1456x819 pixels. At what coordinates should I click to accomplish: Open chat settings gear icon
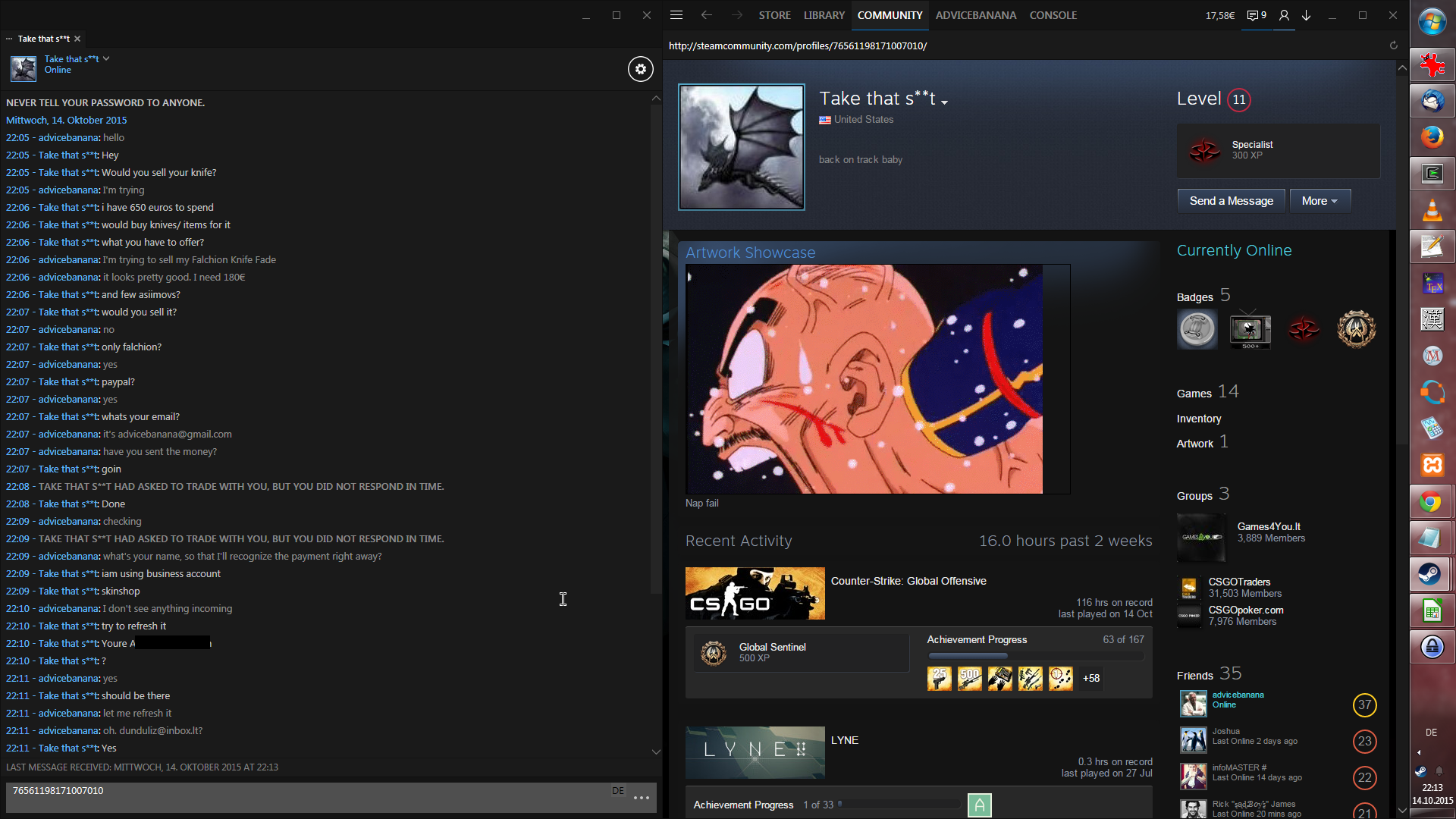click(x=640, y=69)
